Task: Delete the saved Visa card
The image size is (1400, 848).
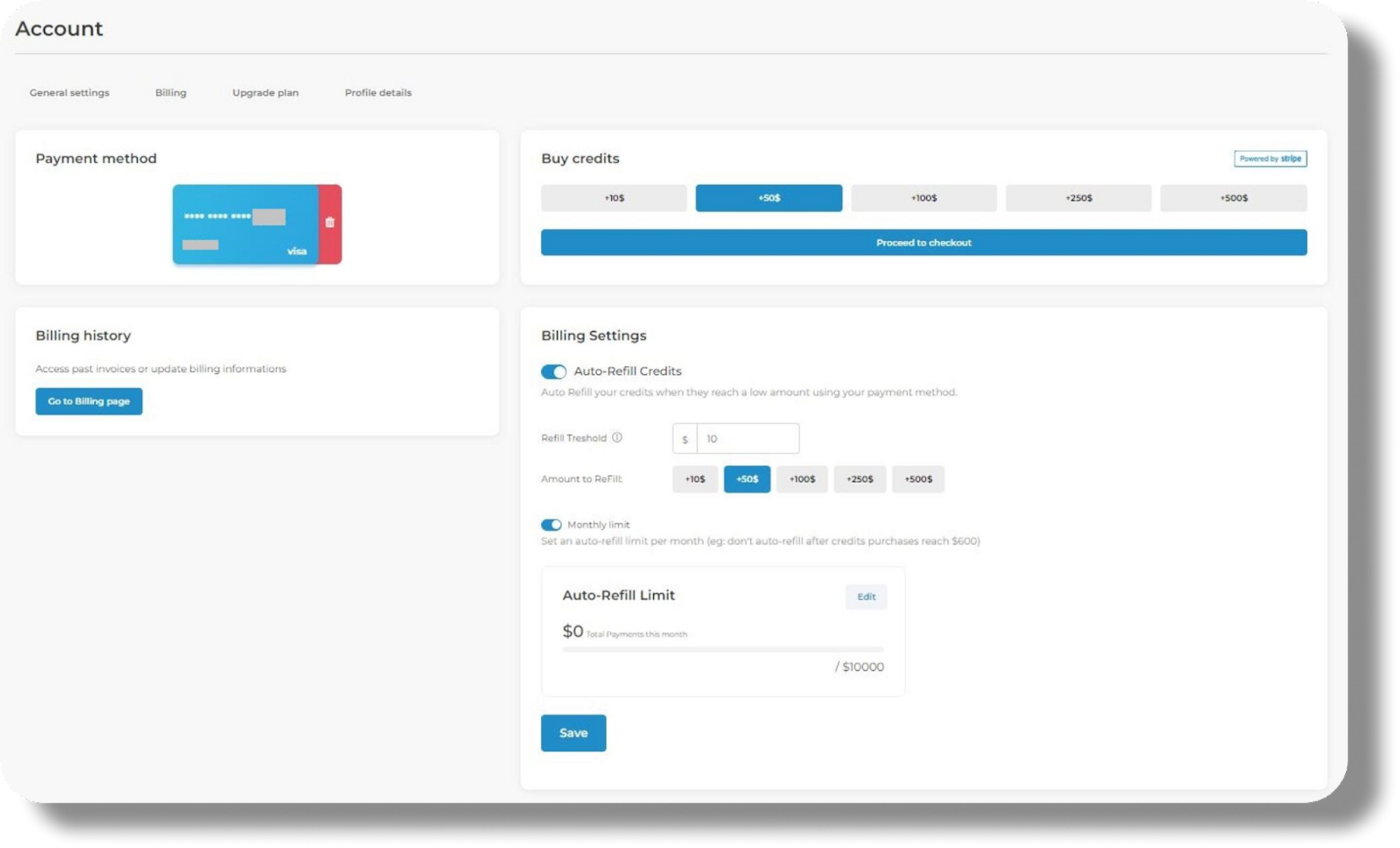Action: (x=329, y=222)
